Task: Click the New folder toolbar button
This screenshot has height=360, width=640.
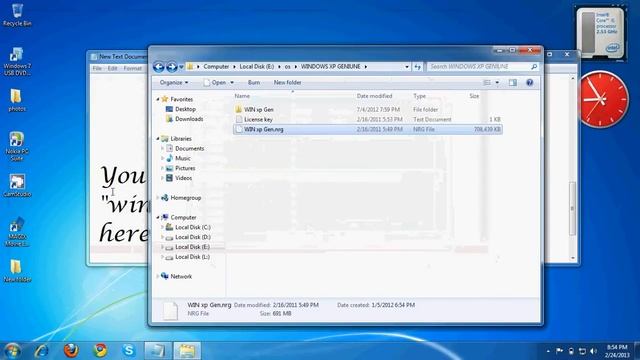Action: [287, 82]
